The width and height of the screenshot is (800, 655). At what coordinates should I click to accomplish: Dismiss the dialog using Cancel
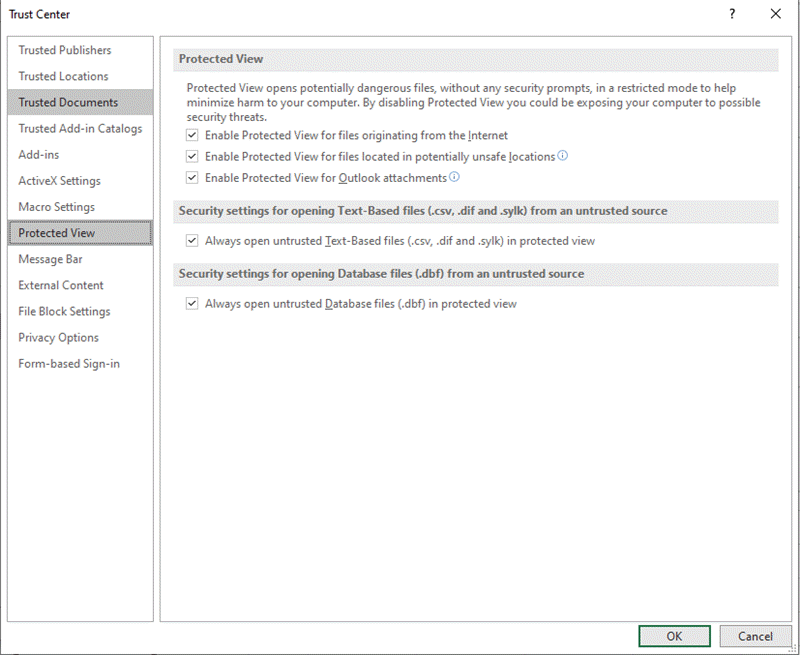pos(755,636)
